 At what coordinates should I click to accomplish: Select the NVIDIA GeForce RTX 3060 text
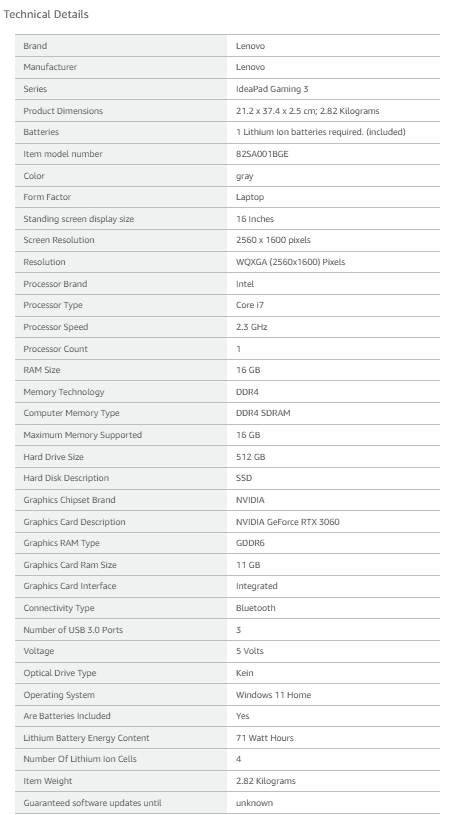click(288, 522)
